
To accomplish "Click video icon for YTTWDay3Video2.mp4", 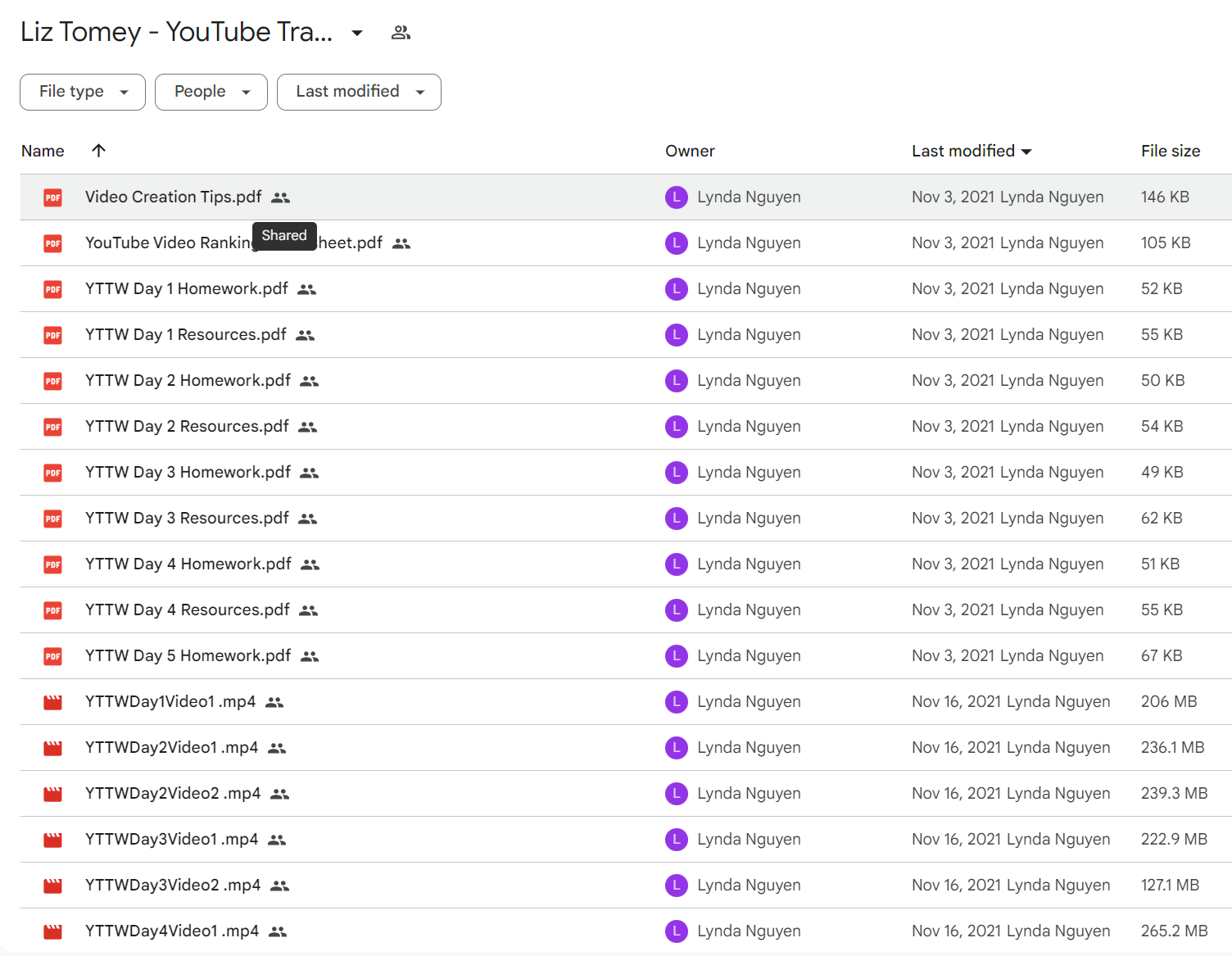I will pos(53,886).
